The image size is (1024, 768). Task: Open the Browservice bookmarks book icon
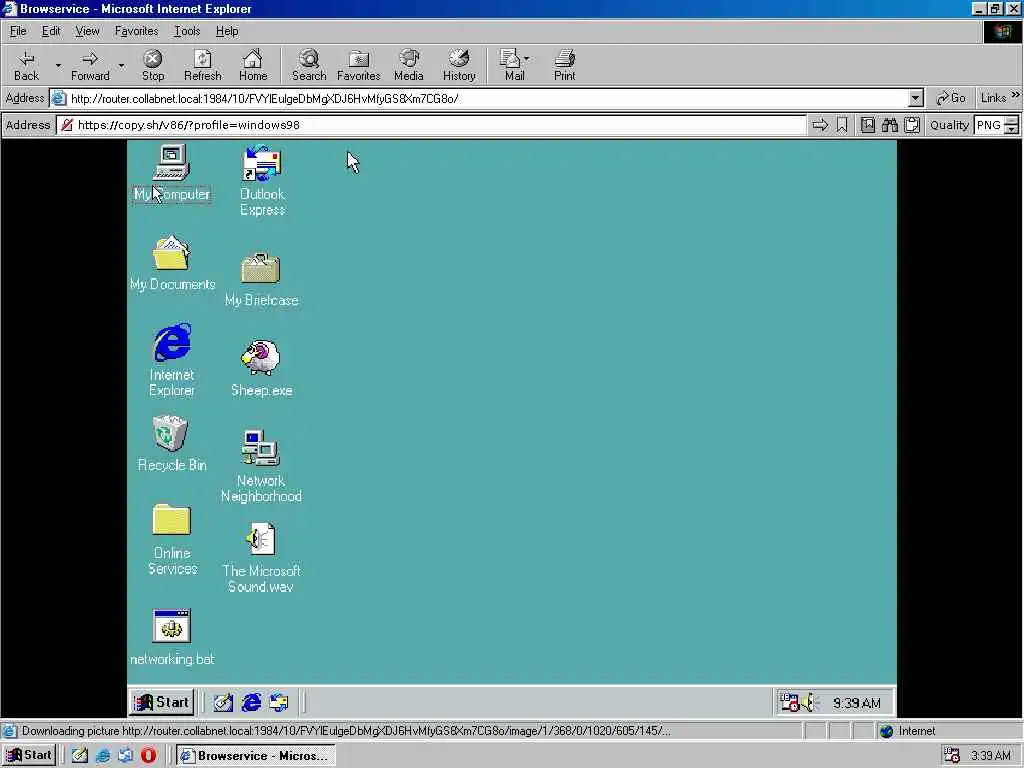867,125
